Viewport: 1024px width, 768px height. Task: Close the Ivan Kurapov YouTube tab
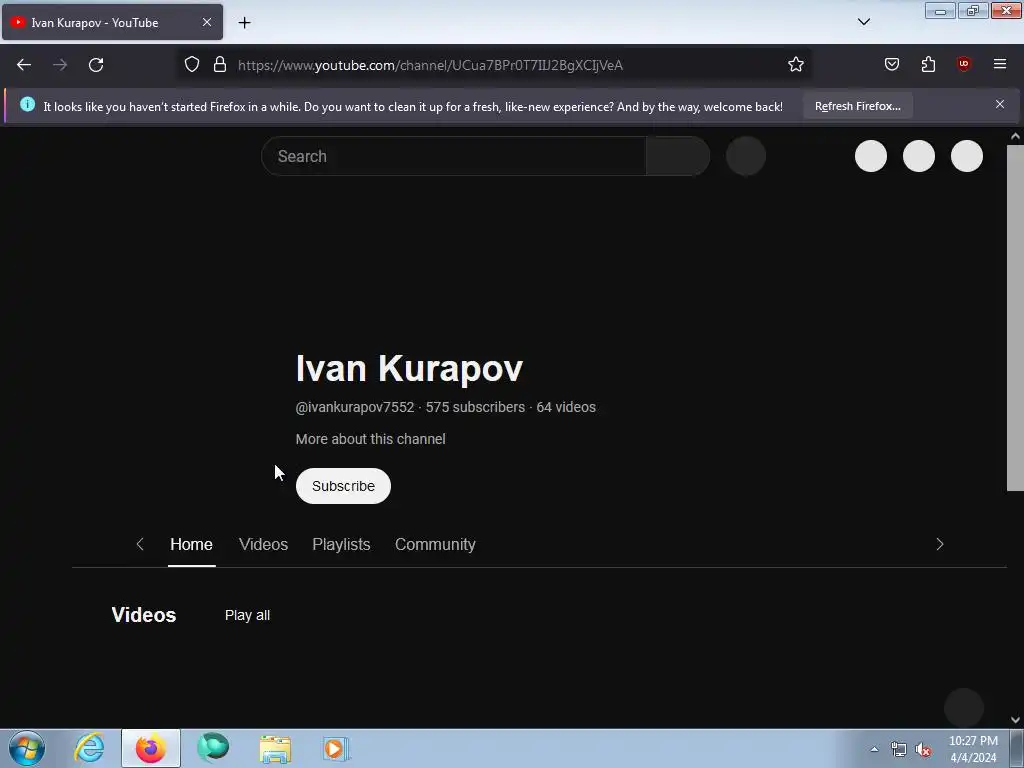[x=207, y=22]
